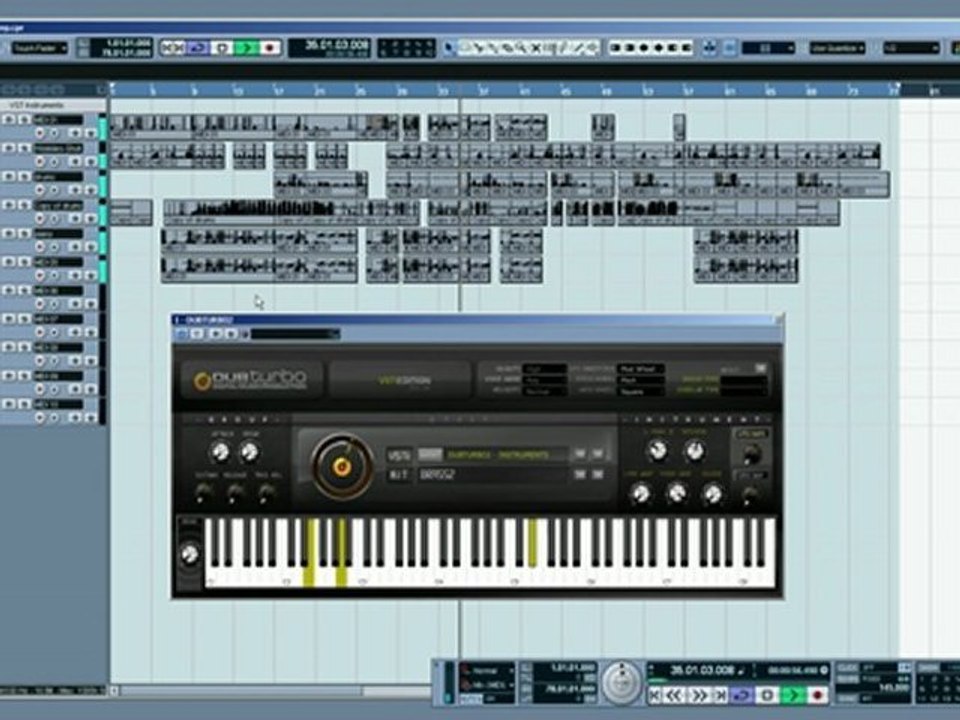Click the upper LFO knob at right edge

(x=751, y=455)
